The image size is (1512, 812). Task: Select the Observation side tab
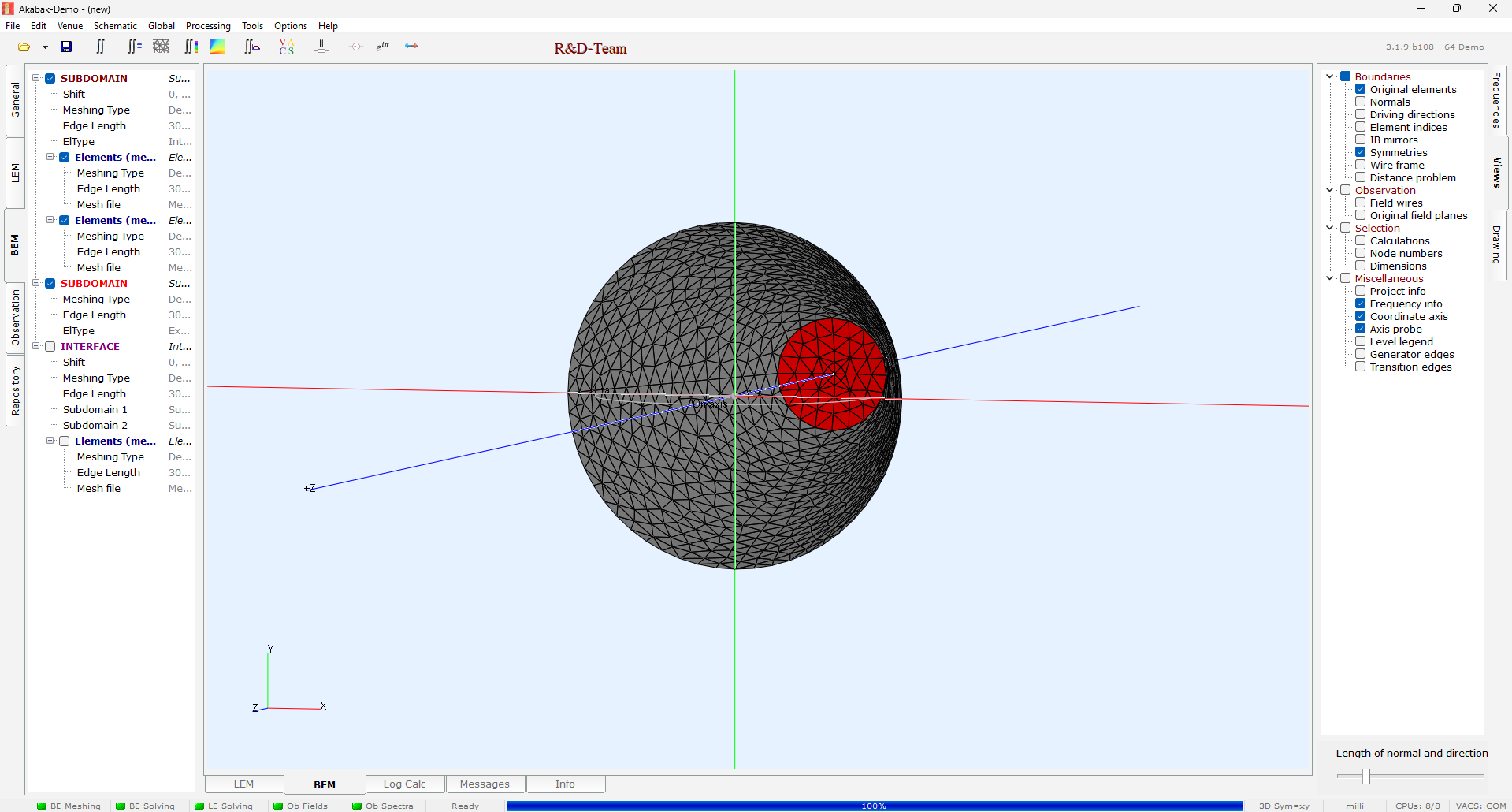(15, 318)
